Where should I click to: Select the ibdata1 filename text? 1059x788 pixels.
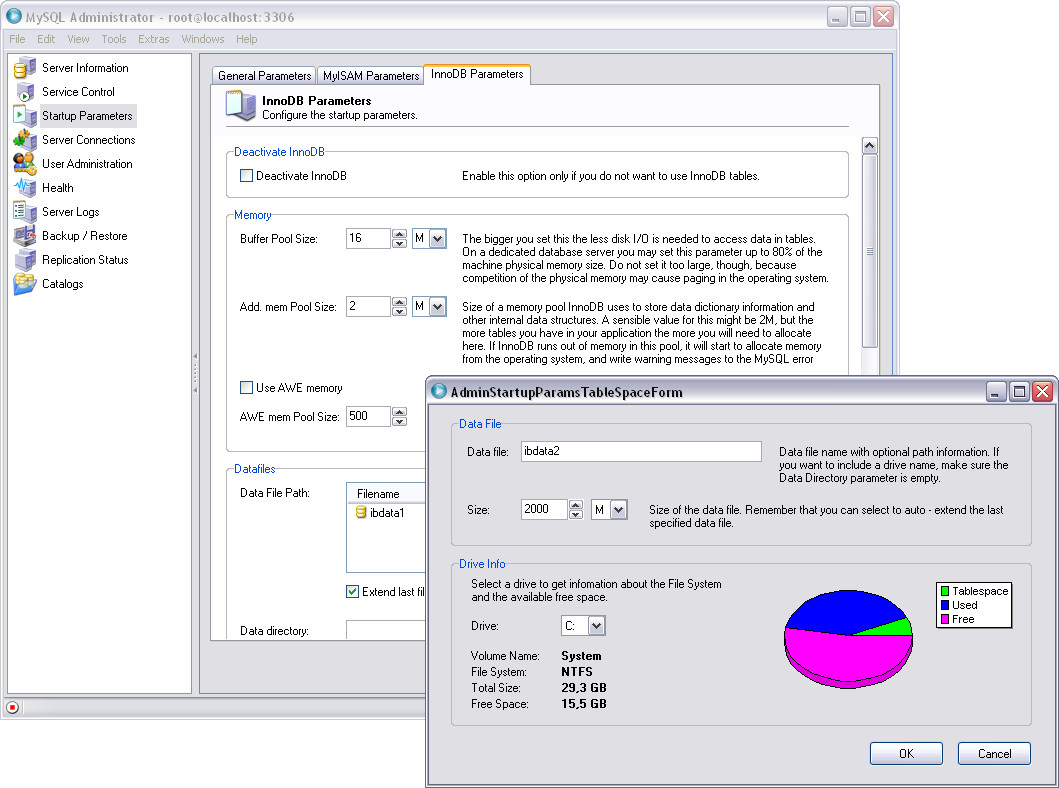tap(387, 513)
